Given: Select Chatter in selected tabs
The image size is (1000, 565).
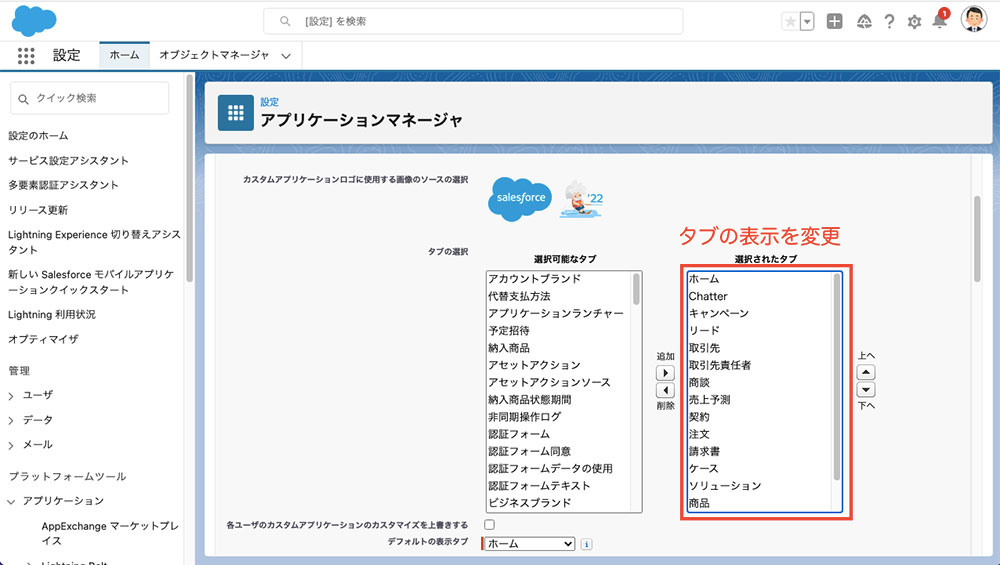Looking at the screenshot, I should click(708, 296).
